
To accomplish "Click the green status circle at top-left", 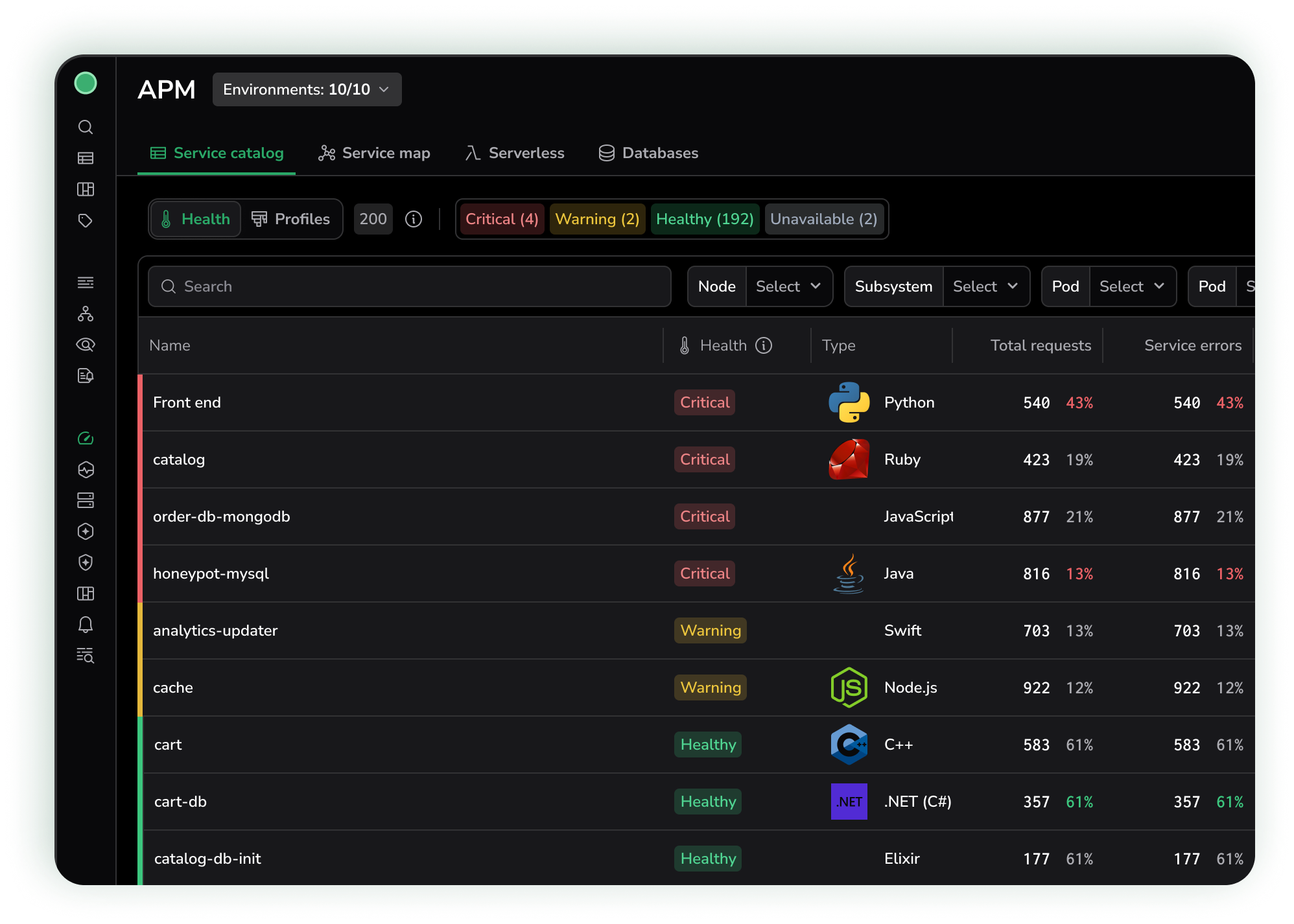I will 86,83.
